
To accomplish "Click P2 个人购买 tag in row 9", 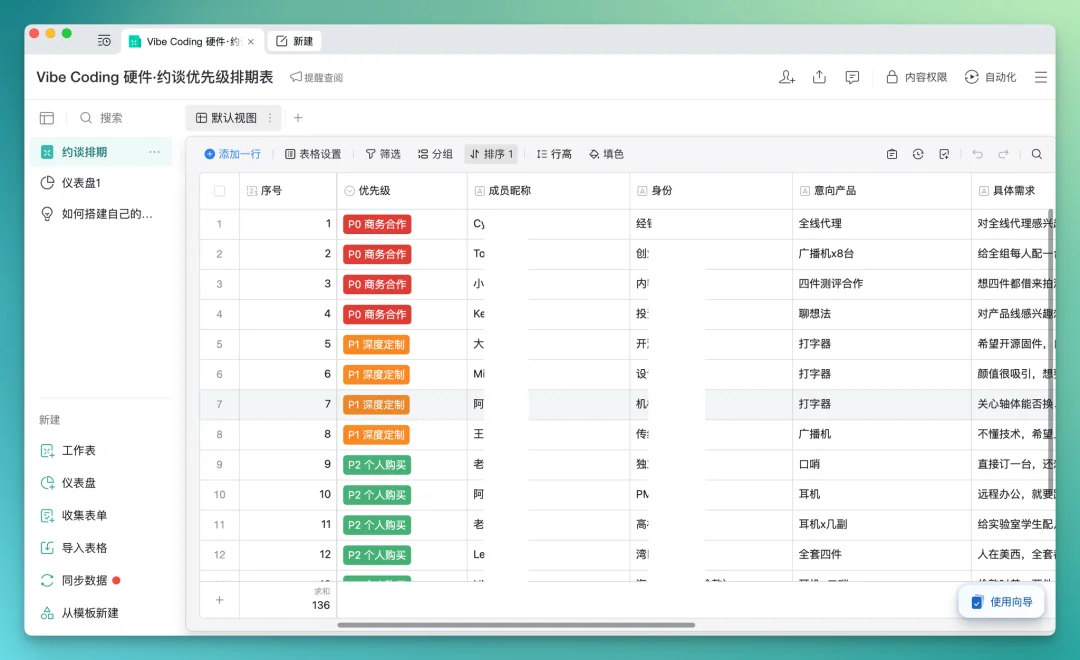I will point(377,465).
